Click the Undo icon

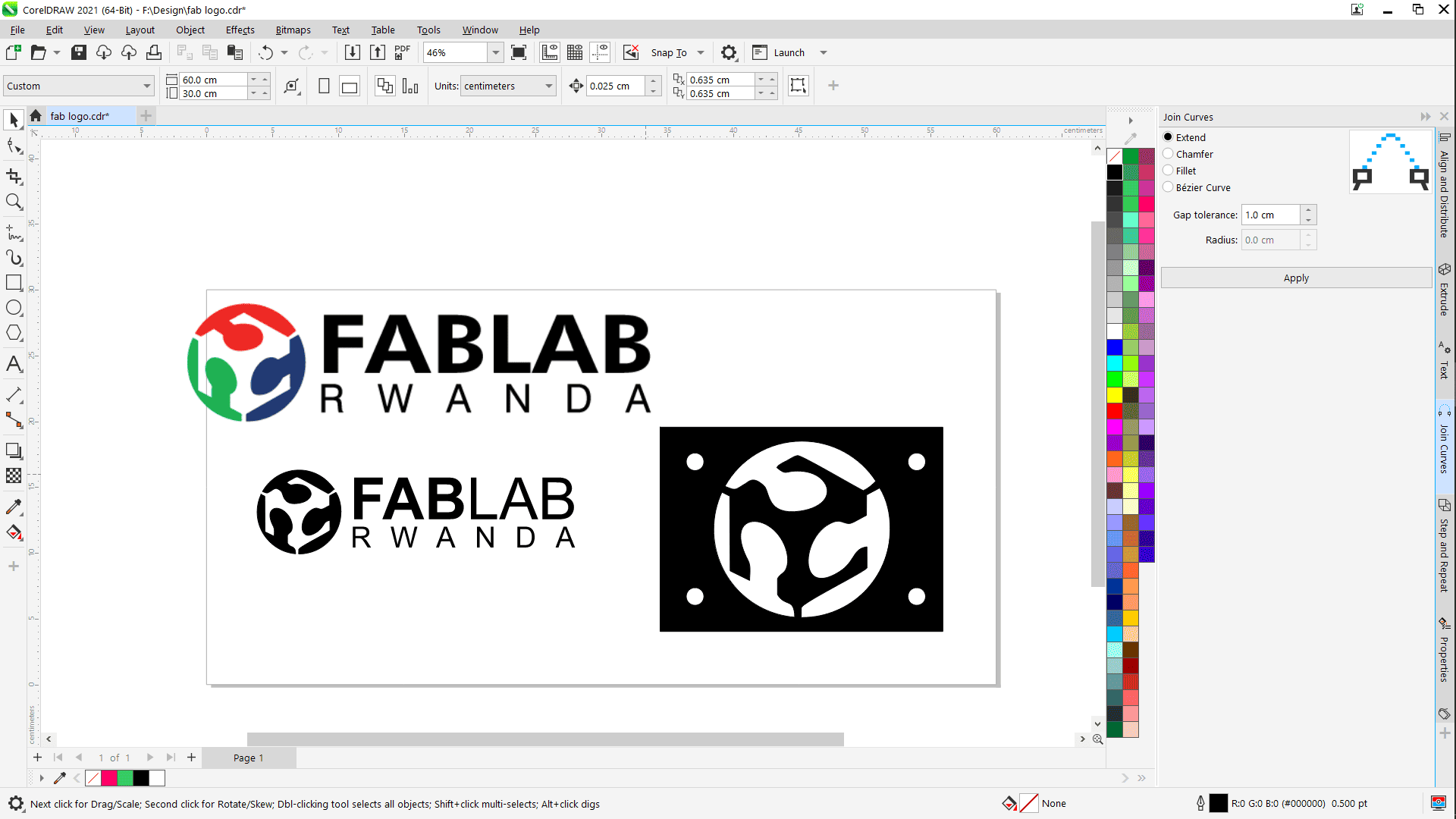[x=265, y=52]
